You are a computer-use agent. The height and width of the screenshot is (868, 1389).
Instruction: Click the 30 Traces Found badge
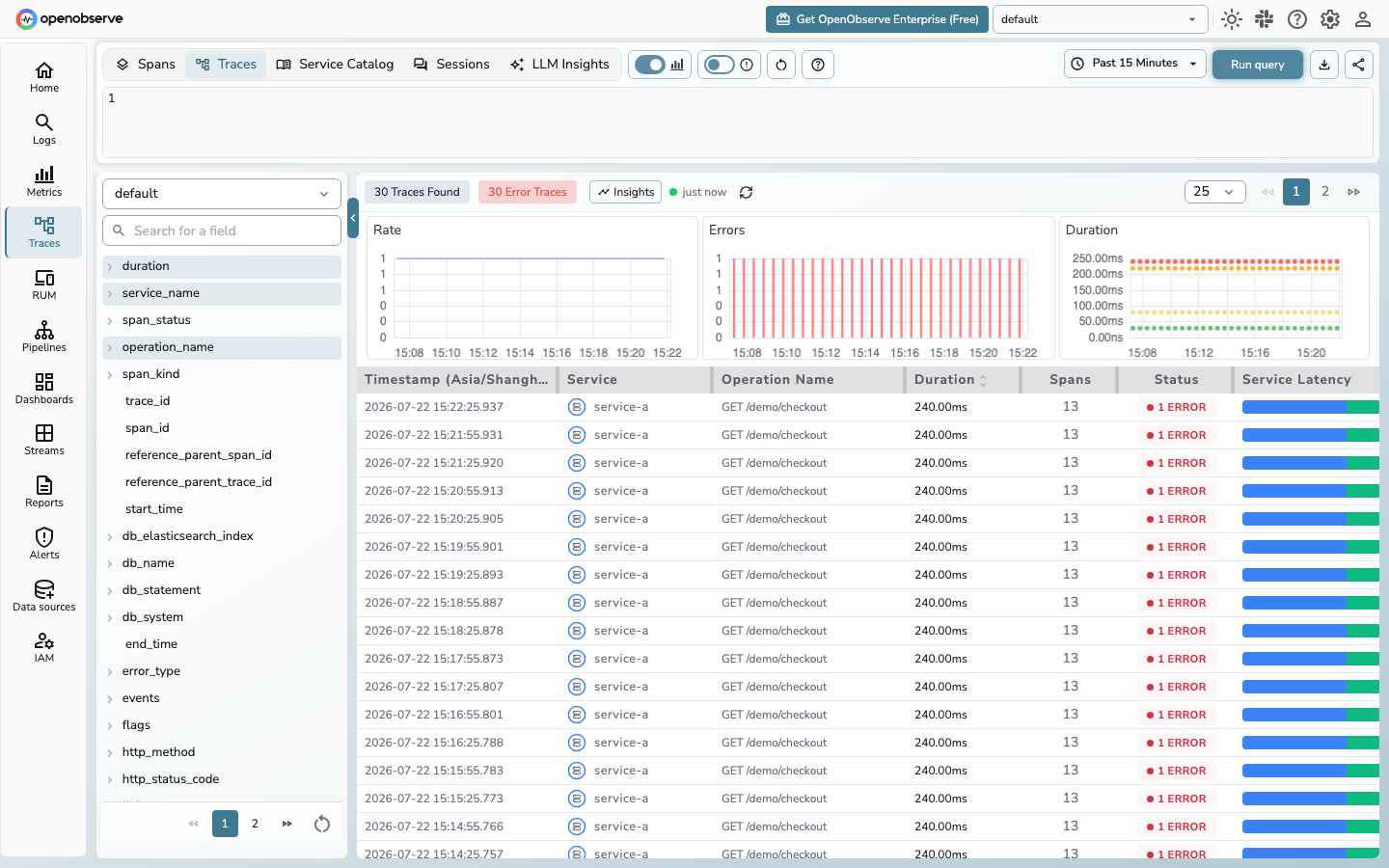tap(417, 192)
